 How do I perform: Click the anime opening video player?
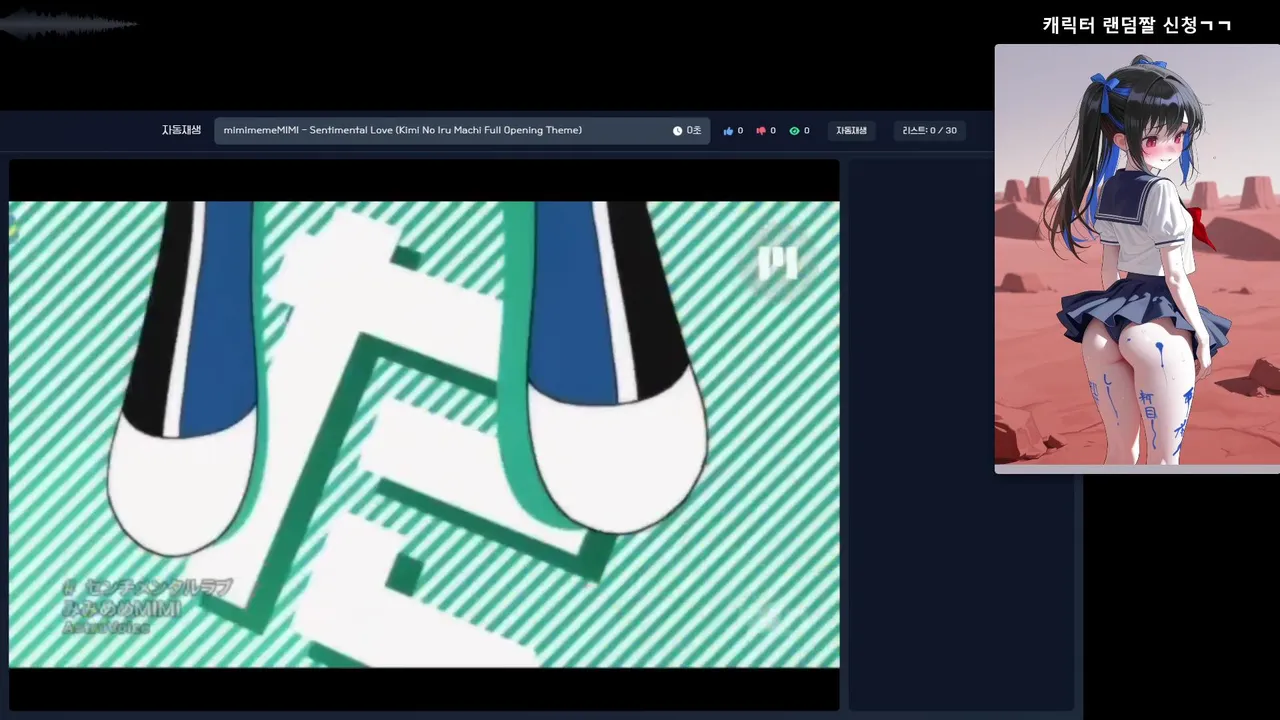pos(424,435)
